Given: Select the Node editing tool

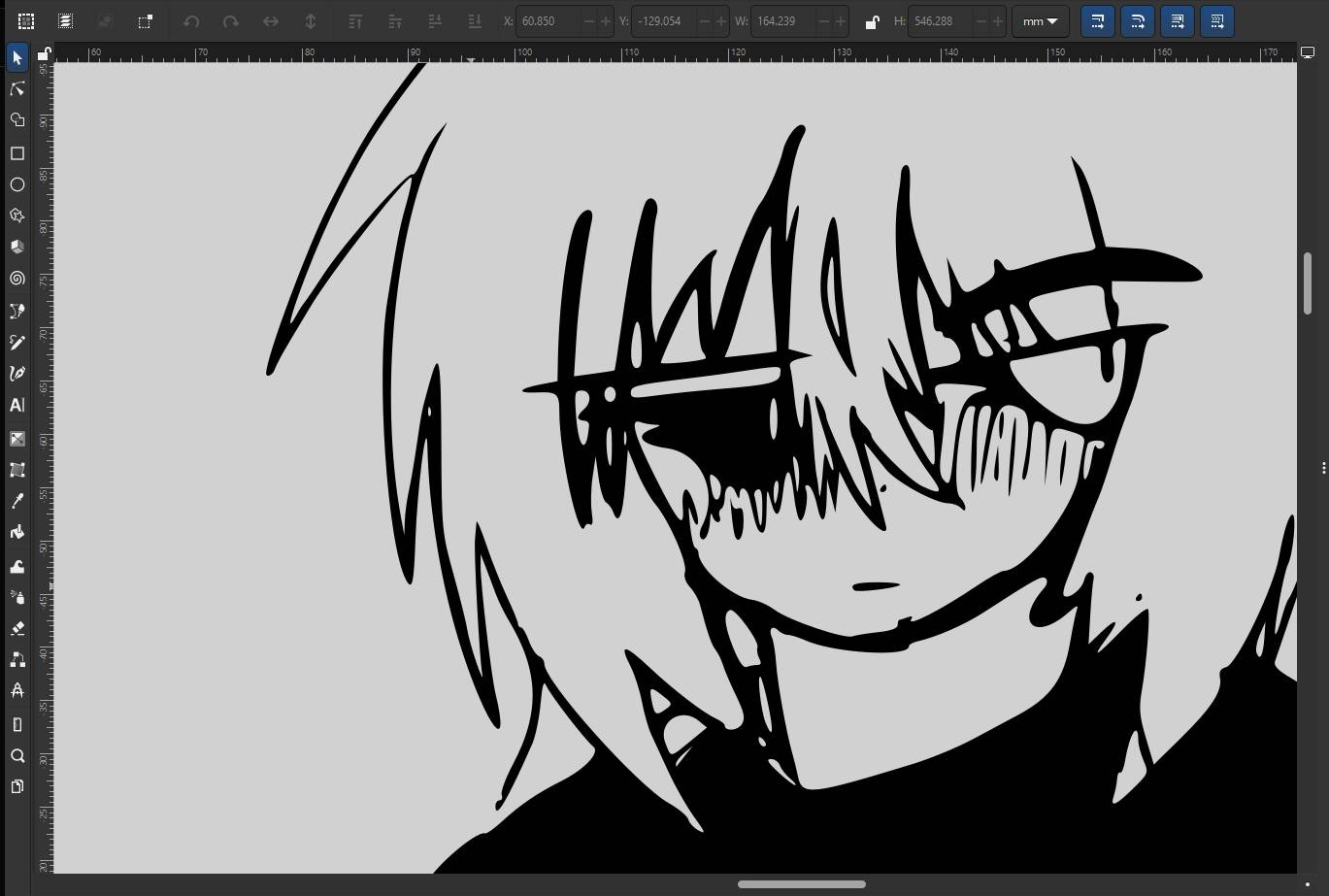Looking at the screenshot, I should pos(17,89).
